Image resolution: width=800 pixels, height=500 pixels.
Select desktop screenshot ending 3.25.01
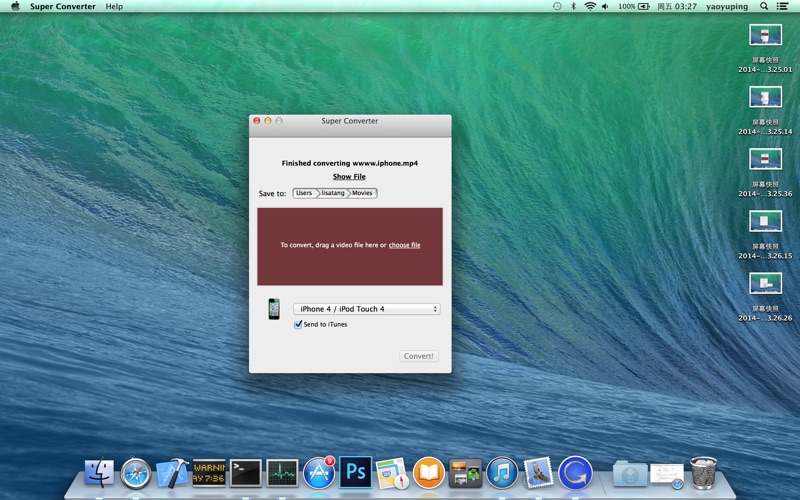click(x=765, y=48)
